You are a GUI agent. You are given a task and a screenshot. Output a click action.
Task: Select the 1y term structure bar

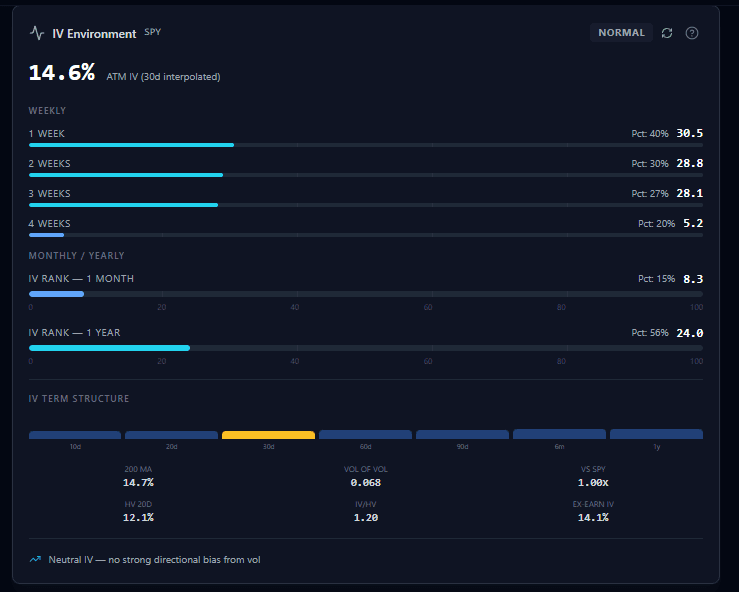[657, 434]
